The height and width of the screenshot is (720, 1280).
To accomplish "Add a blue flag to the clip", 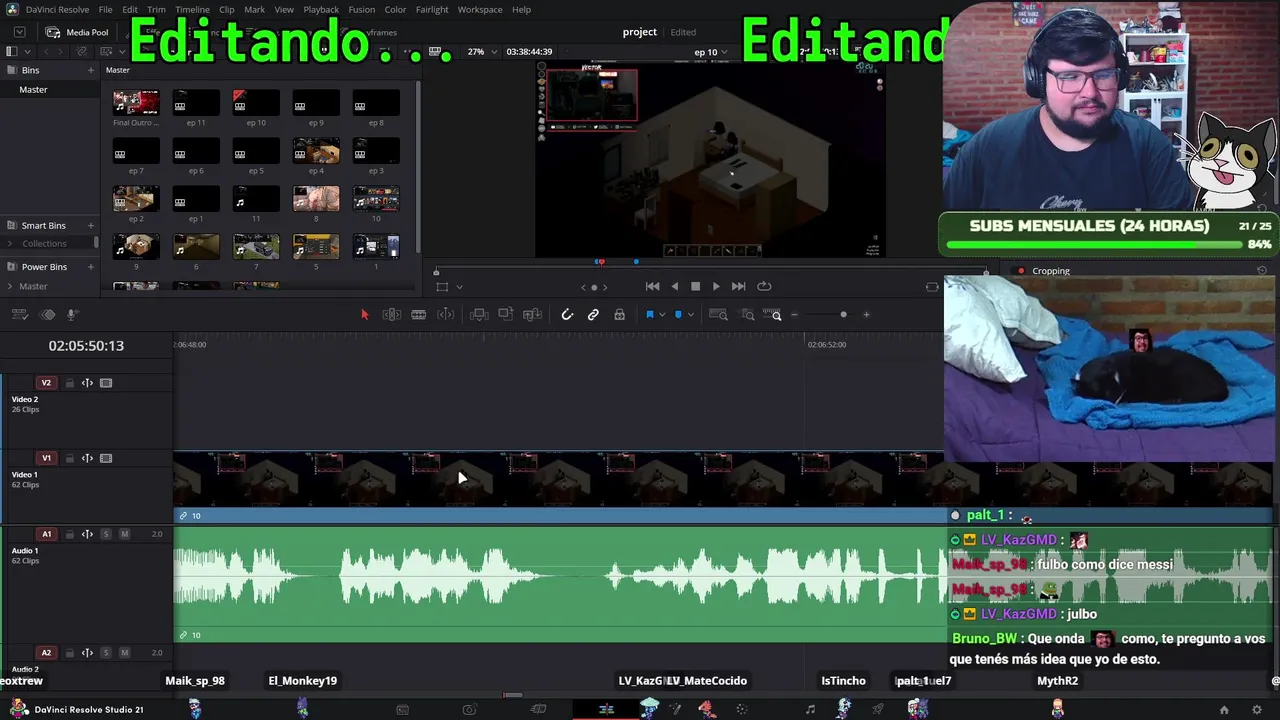I will tap(649, 315).
